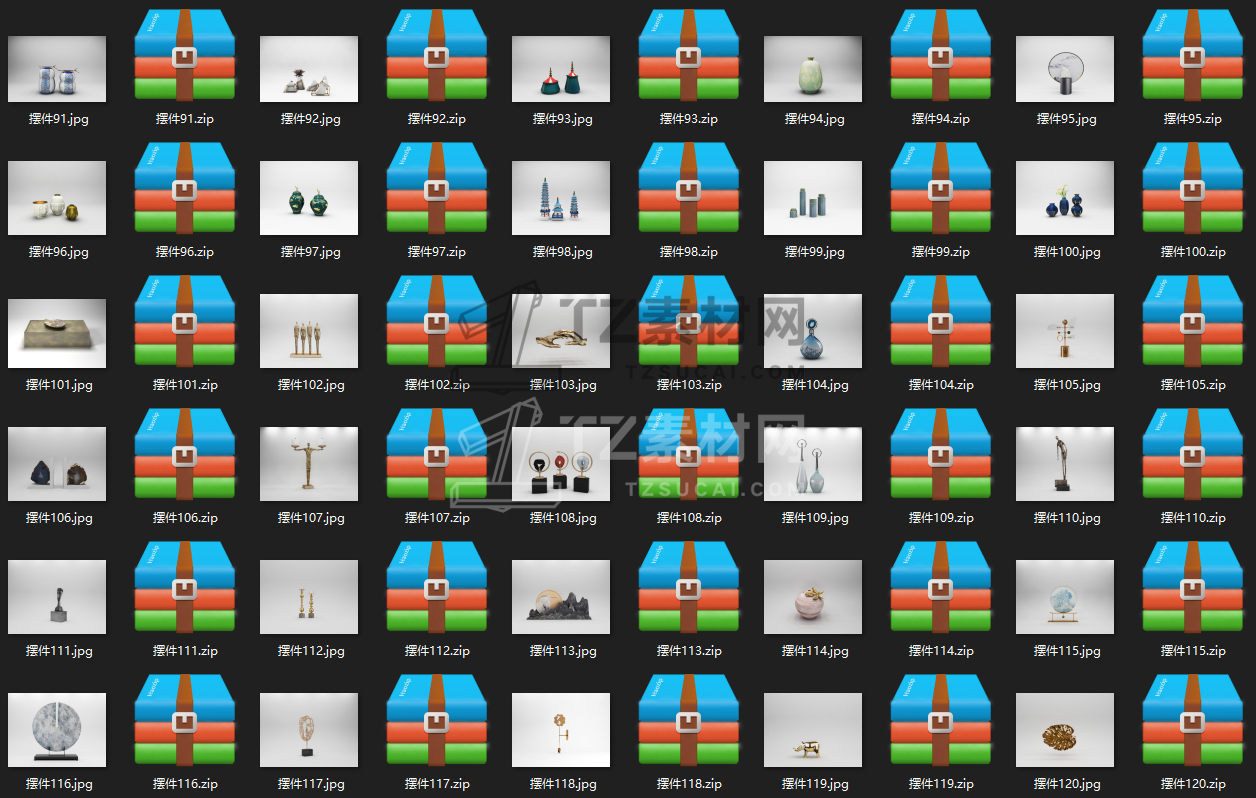The width and height of the screenshot is (1256, 798).
Task: Open the 摆件112.jpg image thumbnail
Action: [309, 597]
